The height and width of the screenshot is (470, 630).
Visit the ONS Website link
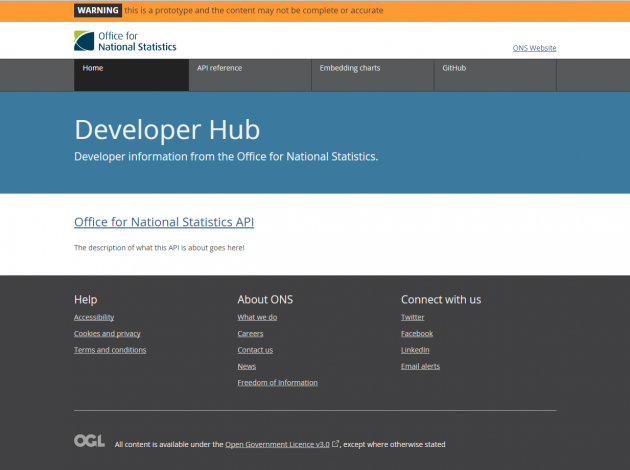534,48
